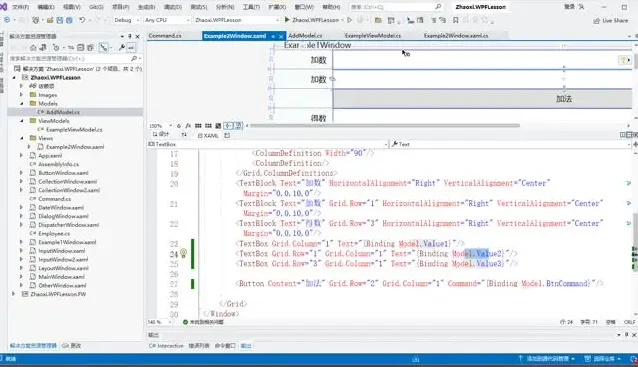Click the swap panes arrows icon
Image resolution: width=638 pixels, height=367 pixels.
[x=184, y=135]
